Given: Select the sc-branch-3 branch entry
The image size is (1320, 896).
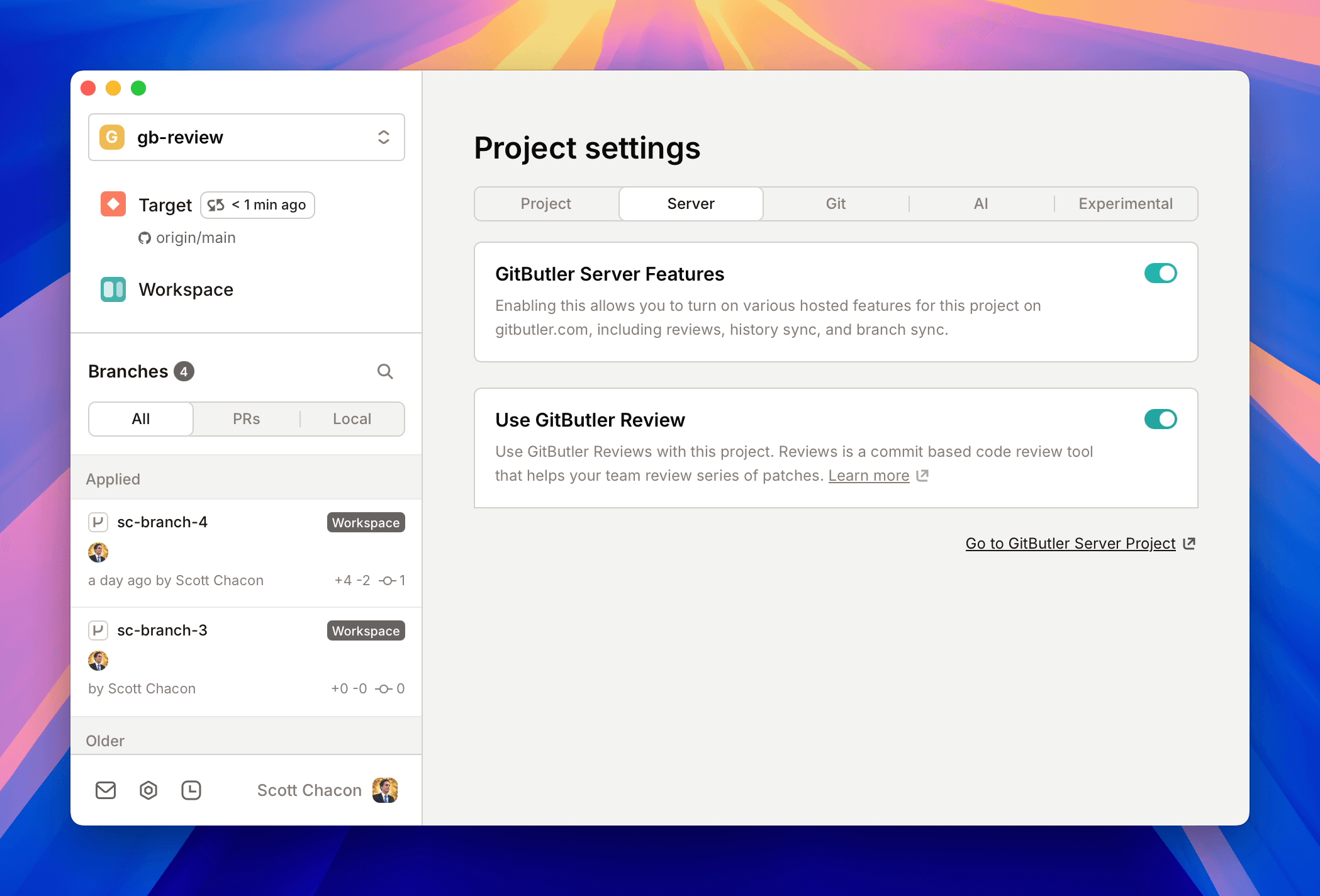Looking at the screenshot, I should [162, 630].
